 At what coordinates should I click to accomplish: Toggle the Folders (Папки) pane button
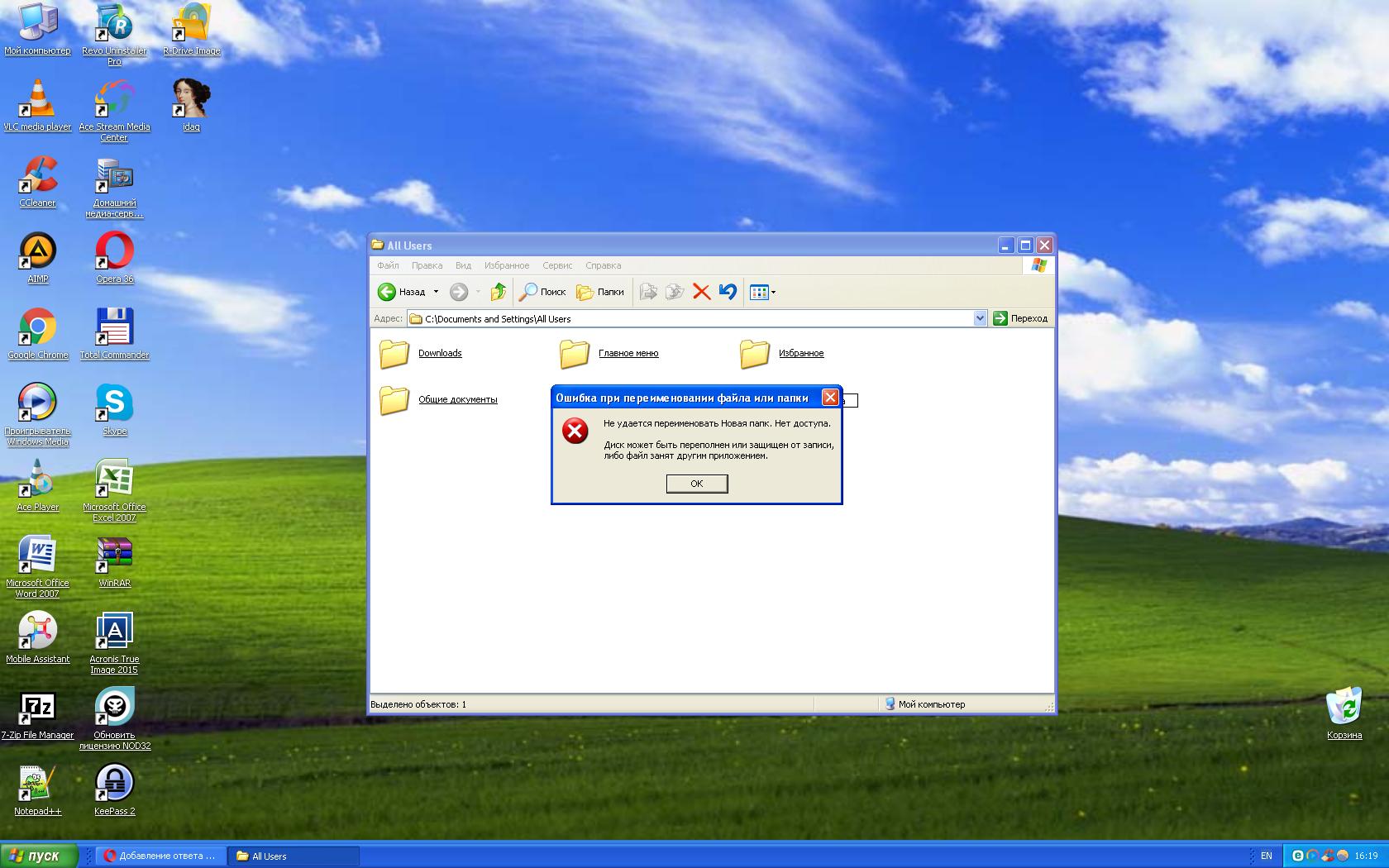coord(600,292)
